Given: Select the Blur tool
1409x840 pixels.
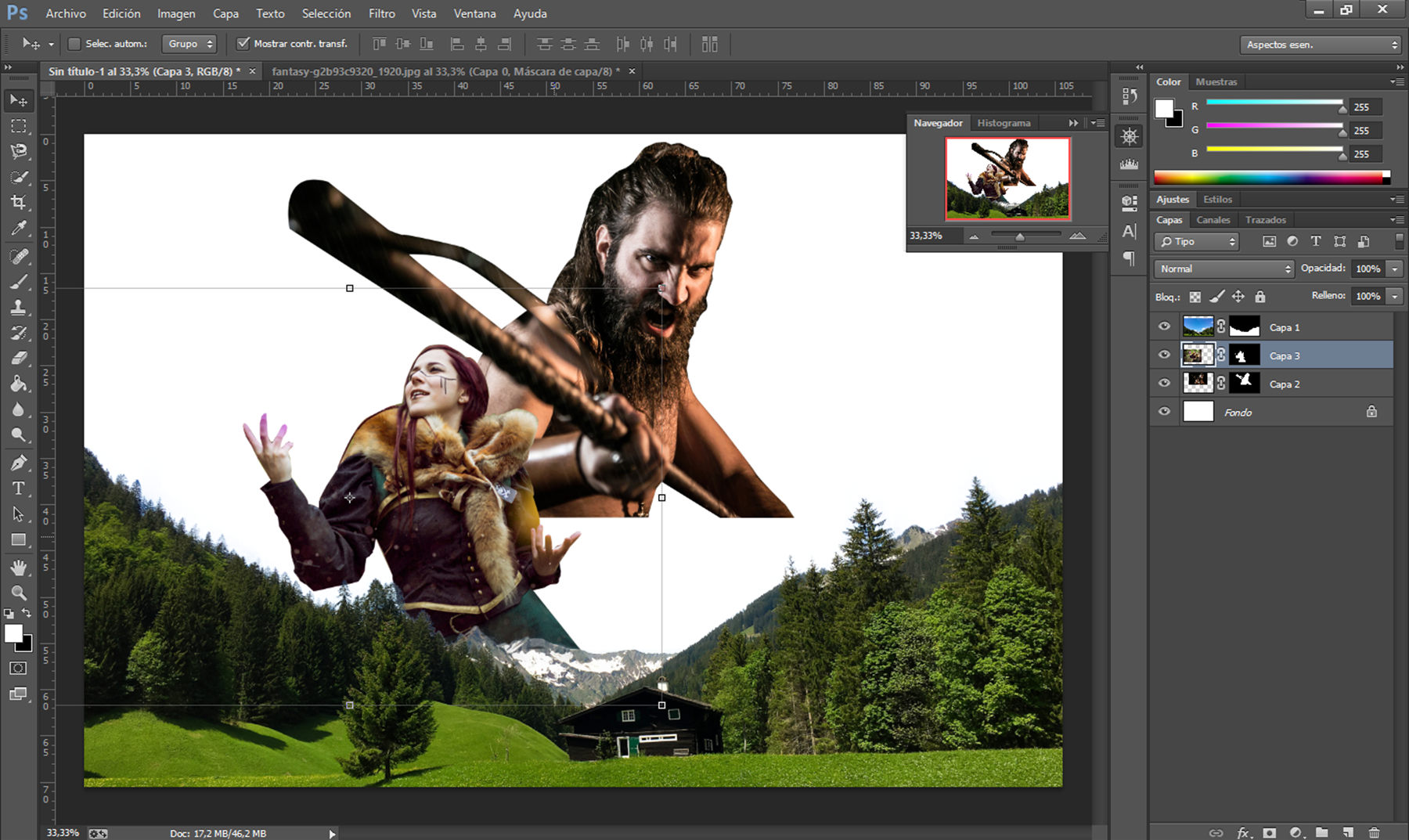Looking at the screenshot, I should (19, 409).
